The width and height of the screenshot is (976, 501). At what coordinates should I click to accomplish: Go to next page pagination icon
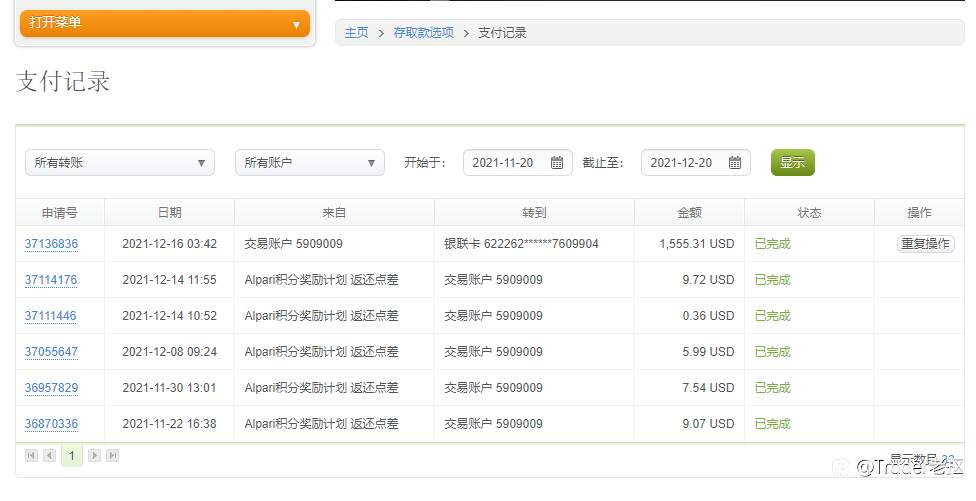[x=95, y=456]
